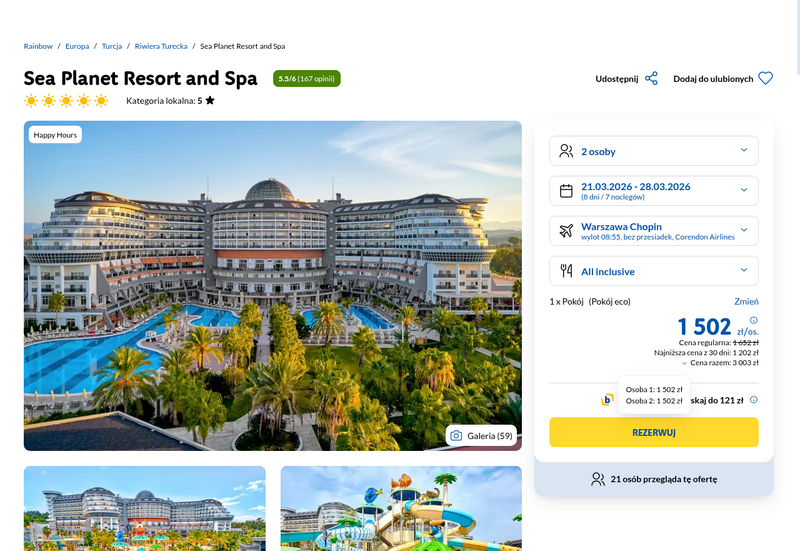Collapse the Cena razem price breakdown
This screenshot has width=800, height=551.
point(720,363)
